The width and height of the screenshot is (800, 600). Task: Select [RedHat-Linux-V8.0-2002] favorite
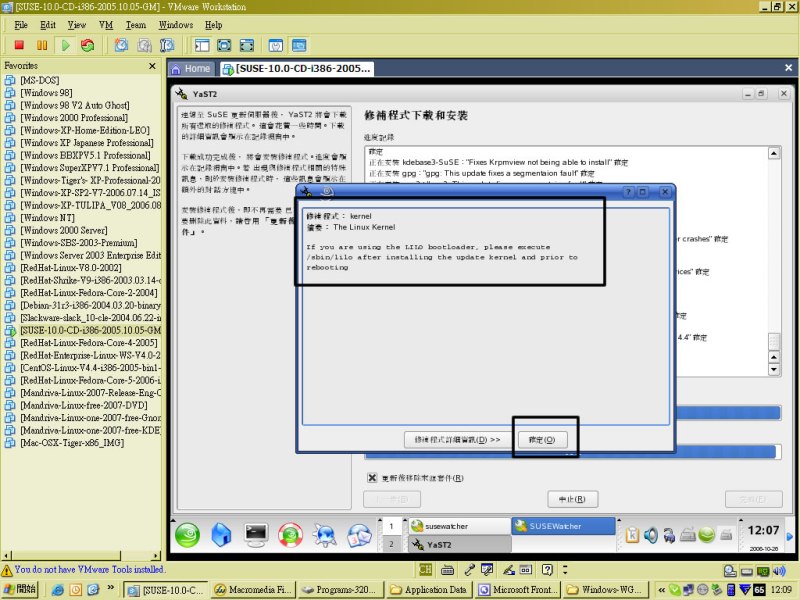click(x=70, y=268)
